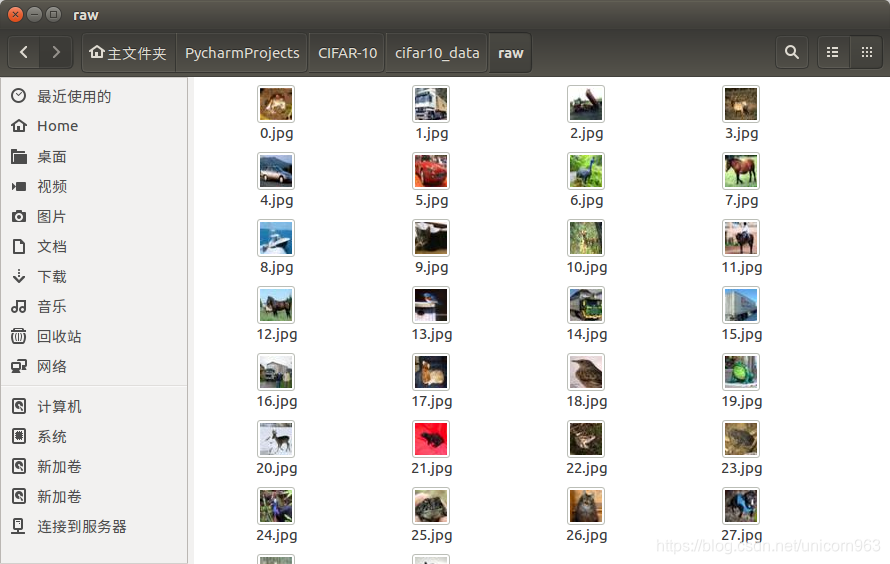This screenshot has height=564, width=890.
Task: Select the 15.jpg trailer thumbnail
Action: tap(741, 305)
